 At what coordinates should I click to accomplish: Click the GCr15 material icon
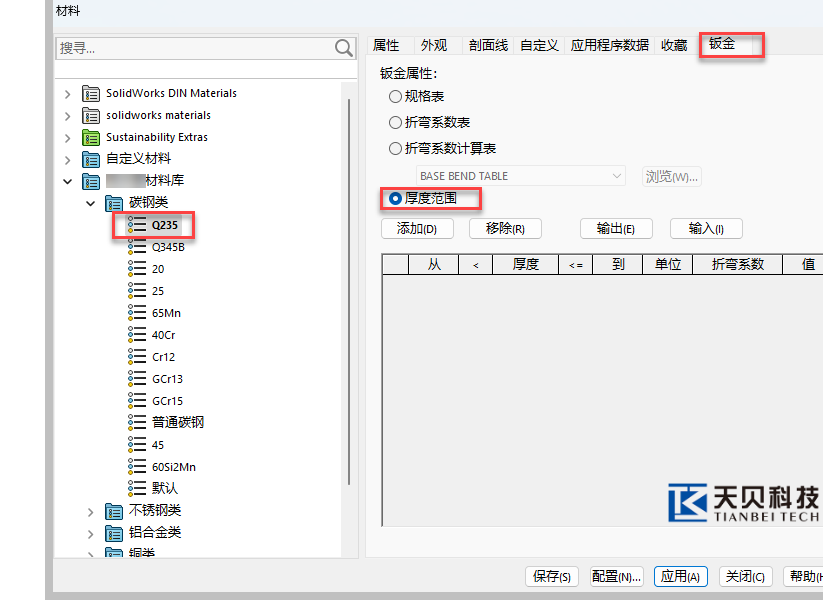[x=137, y=401]
